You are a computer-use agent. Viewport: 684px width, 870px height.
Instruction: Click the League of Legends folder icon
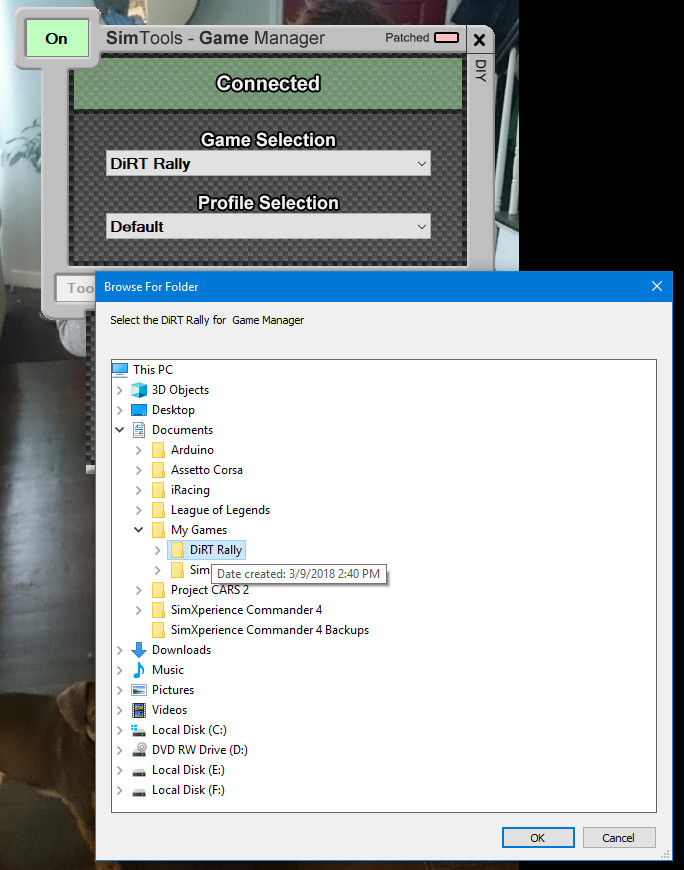point(158,510)
